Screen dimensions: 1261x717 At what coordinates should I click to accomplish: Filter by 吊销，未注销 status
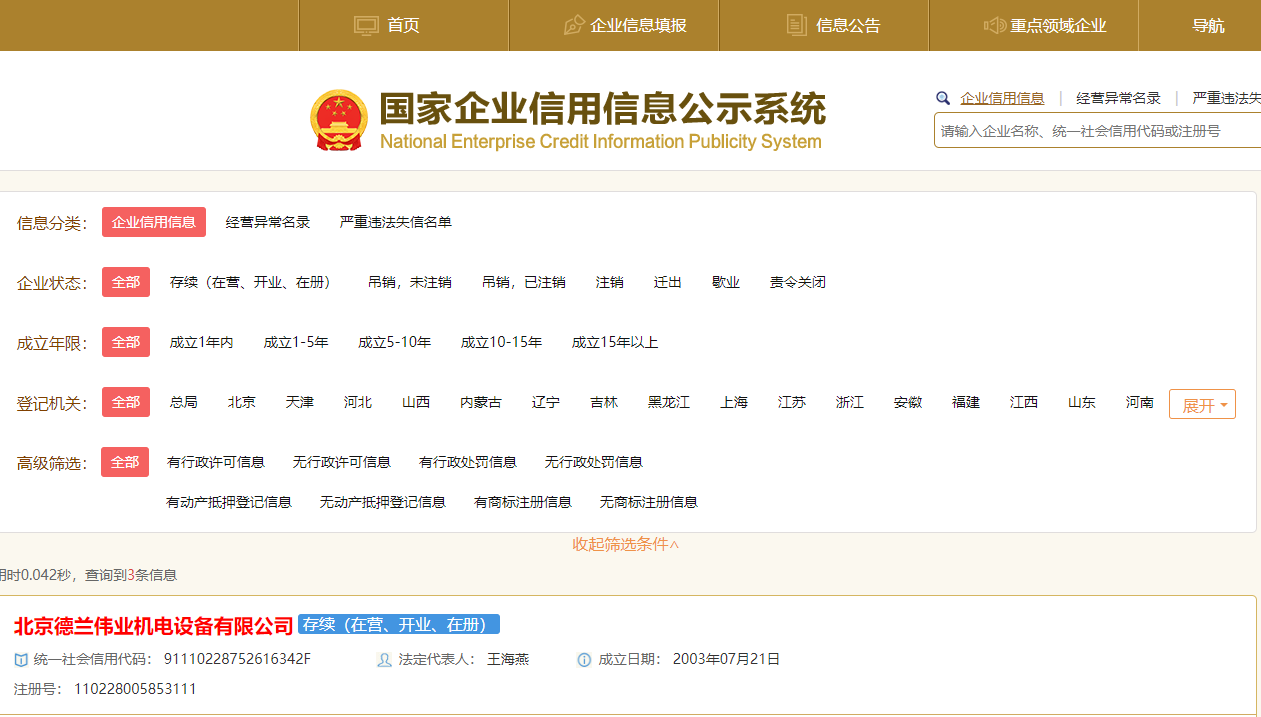coord(410,282)
